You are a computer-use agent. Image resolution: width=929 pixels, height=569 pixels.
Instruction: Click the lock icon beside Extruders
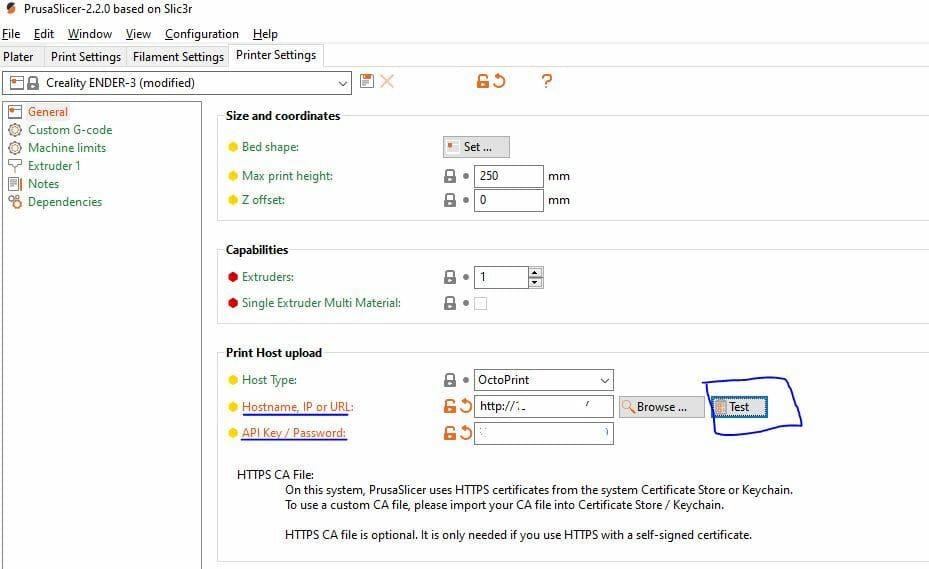[x=450, y=277]
